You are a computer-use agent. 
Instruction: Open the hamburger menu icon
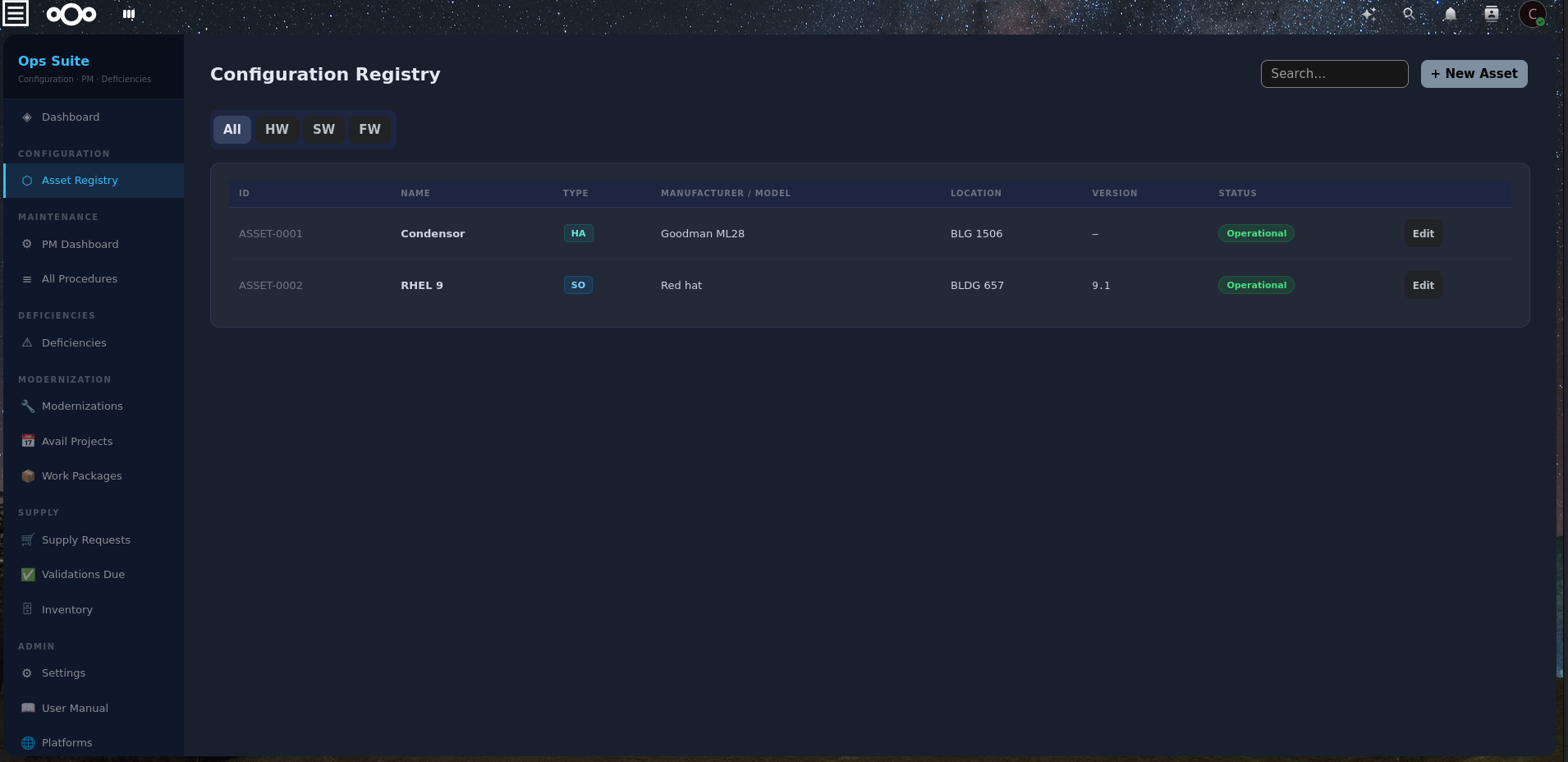coord(16,13)
